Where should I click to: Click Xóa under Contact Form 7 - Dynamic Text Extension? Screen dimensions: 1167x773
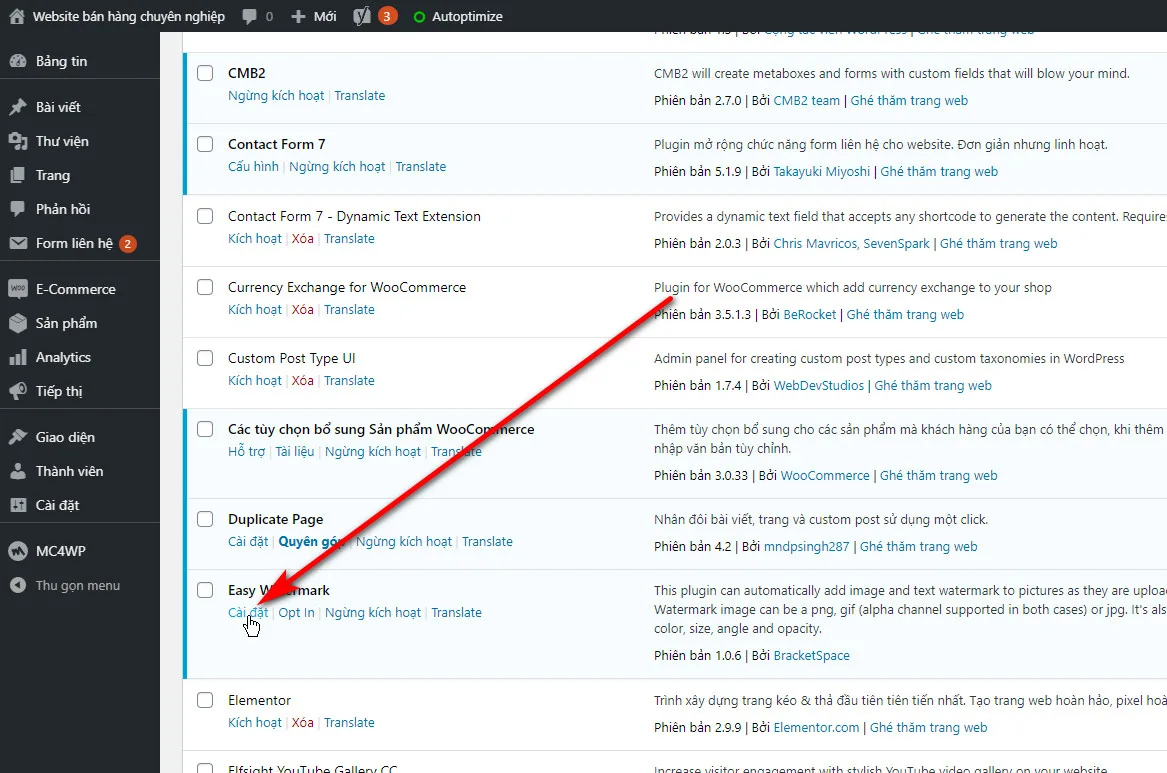[302, 238]
